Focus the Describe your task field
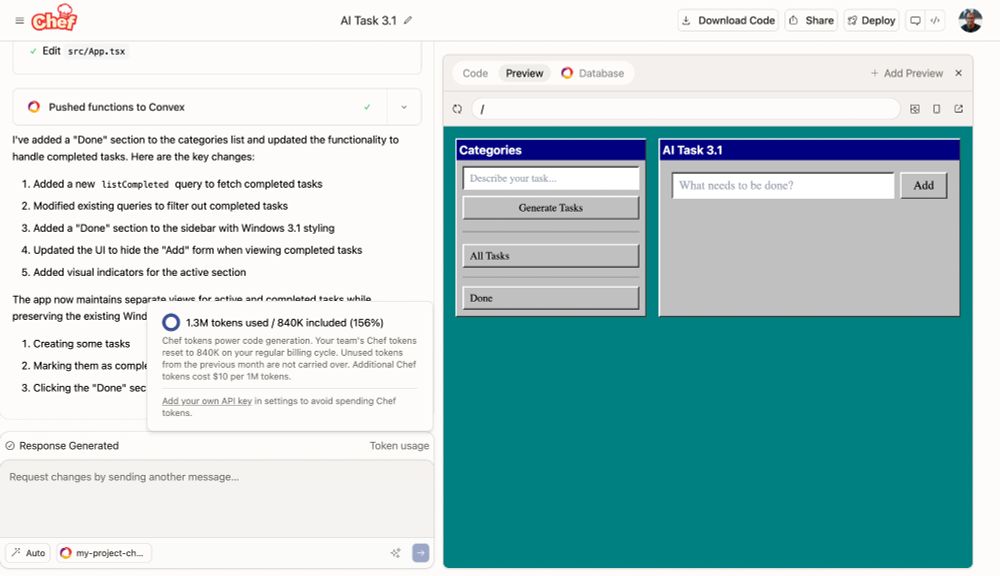Image resolution: width=1000 pixels, height=576 pixels. coord(551,179)
